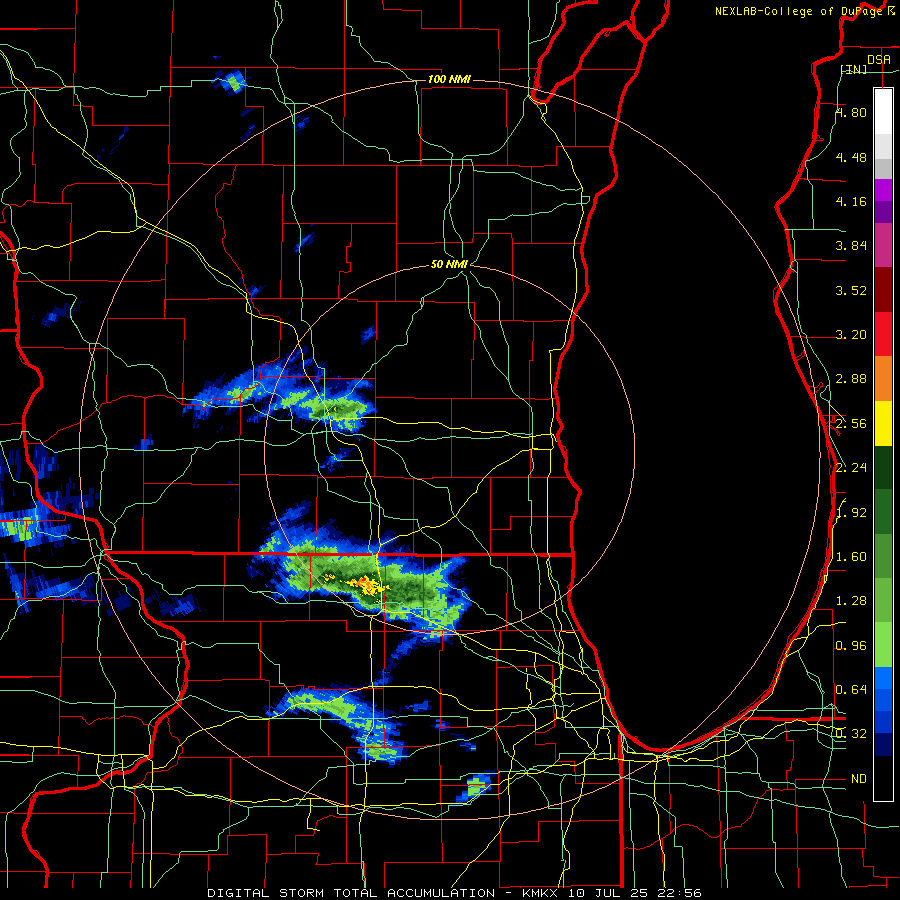Click the 3.20 legend value
Image resolution: width=900 pixels, height=900 pixels.
[x=851, y=335]
